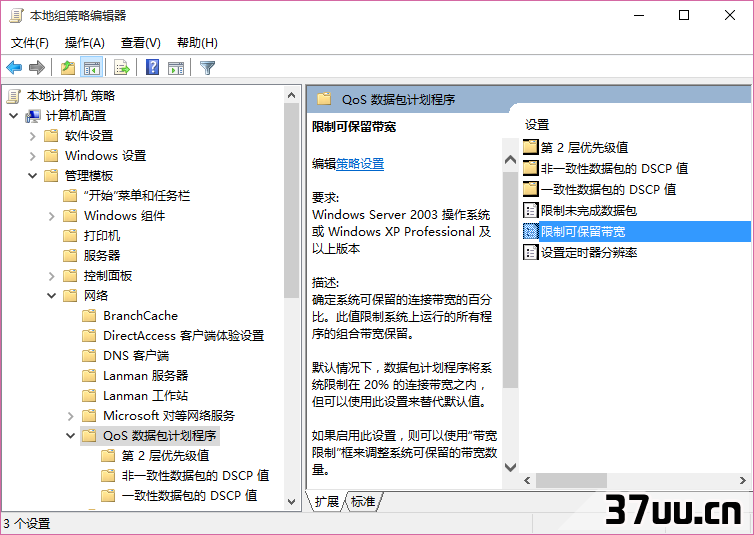
Task: Click the 策略设置 link
Action: click(x=360, y=164)
